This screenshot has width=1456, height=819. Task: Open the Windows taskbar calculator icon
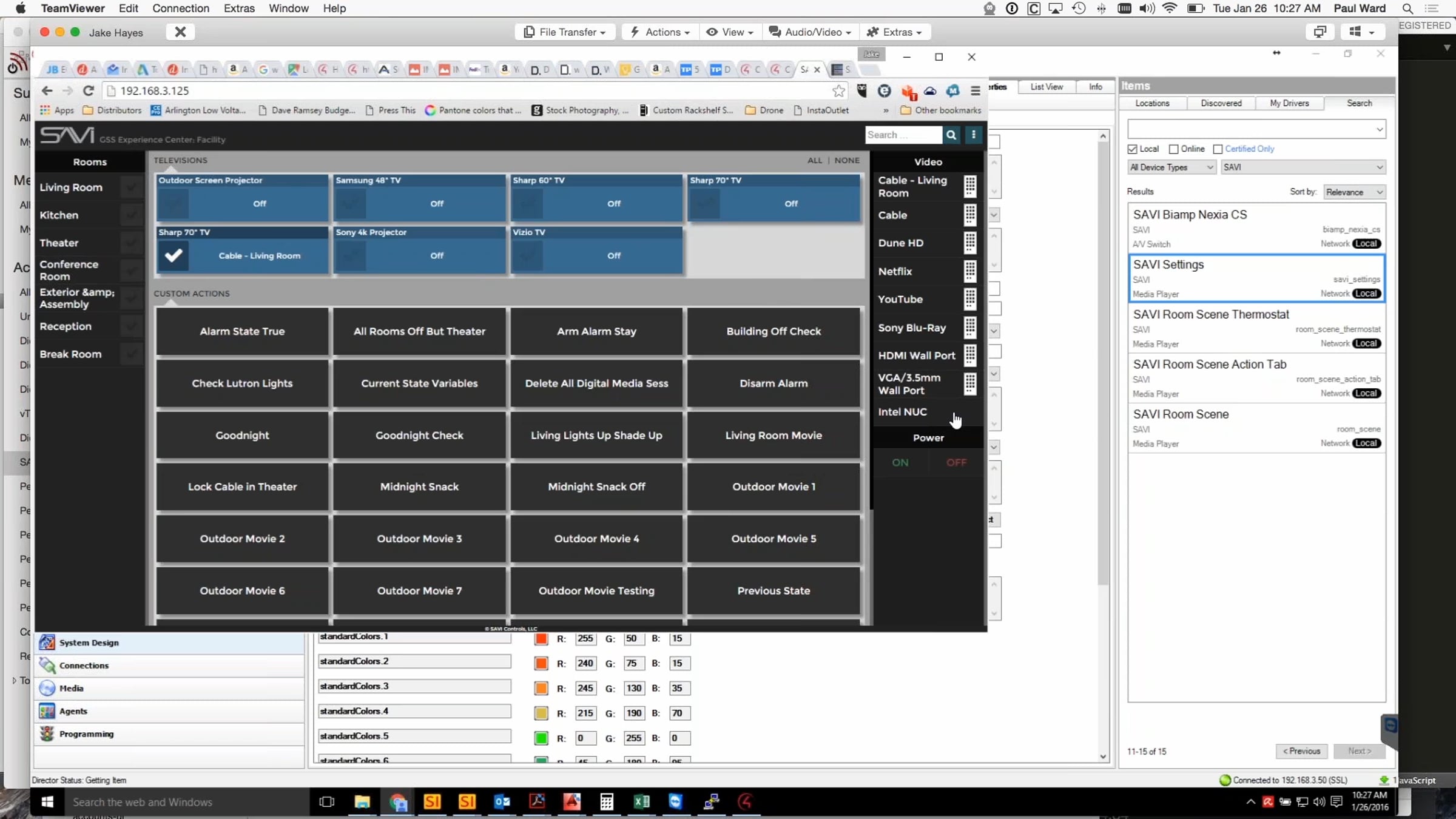click(606, 802)
